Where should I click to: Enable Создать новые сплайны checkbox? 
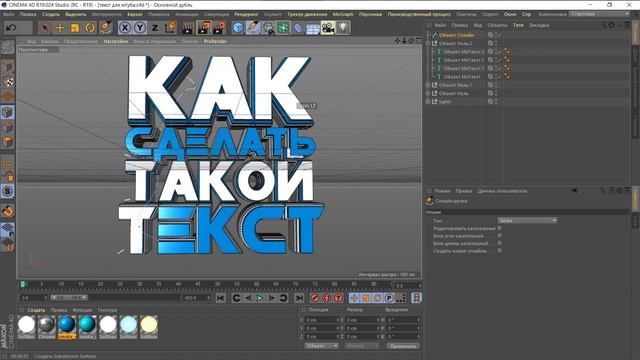[500, 251]
